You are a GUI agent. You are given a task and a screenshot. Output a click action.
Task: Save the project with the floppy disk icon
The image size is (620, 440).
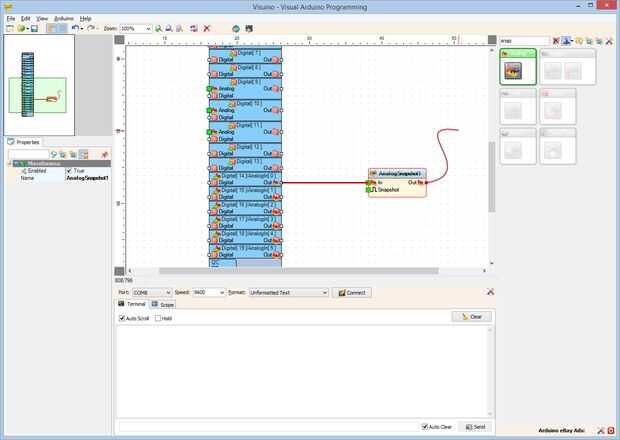[34, 28]
